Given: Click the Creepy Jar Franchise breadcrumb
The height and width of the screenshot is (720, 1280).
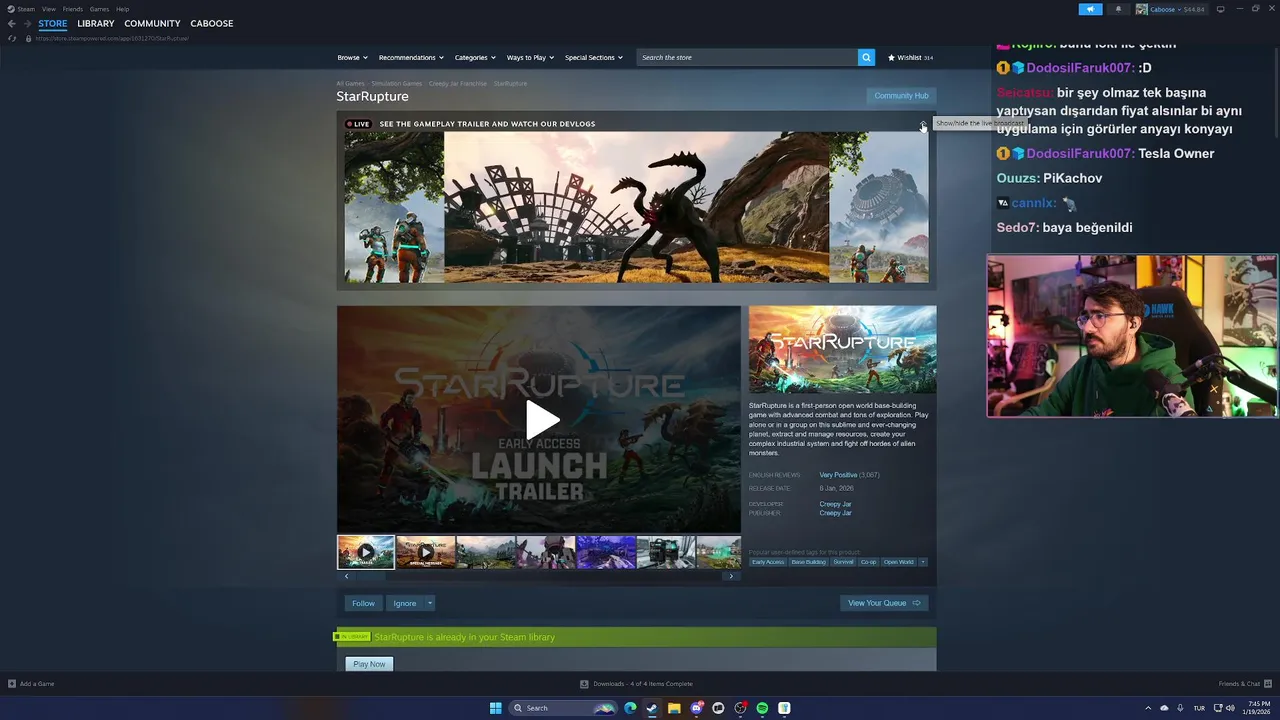Looking at the screenshot, I should click(458, 83).
